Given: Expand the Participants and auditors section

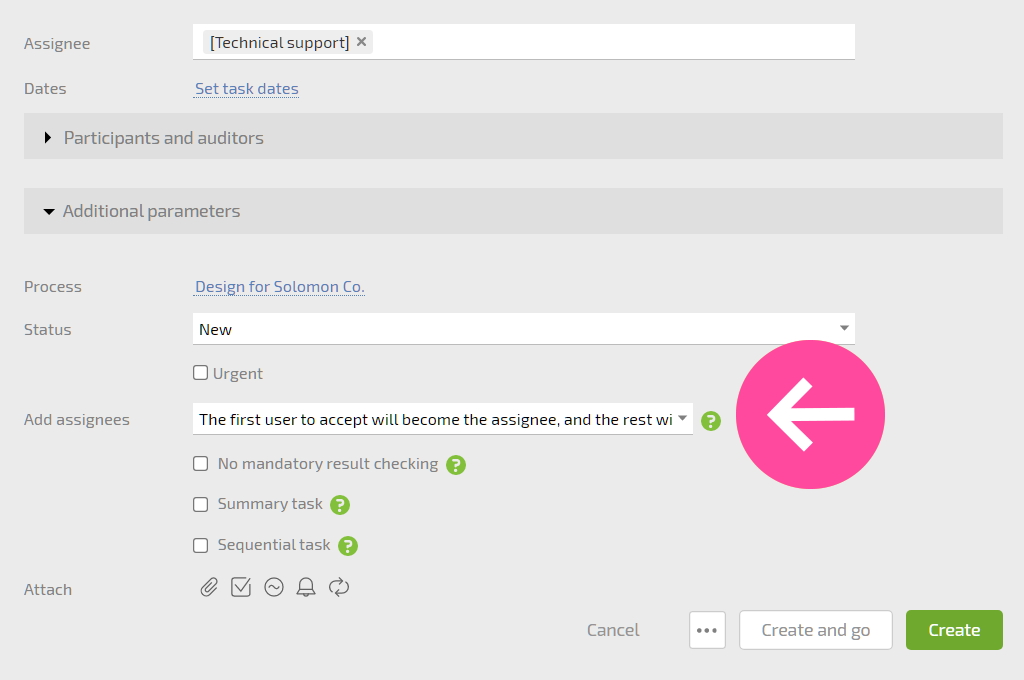Looking at the screenshot, I should 513,137.
